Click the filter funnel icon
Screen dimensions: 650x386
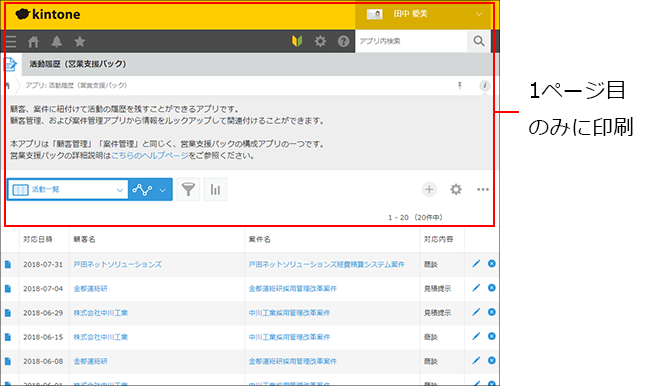click(x=188, y=190)
